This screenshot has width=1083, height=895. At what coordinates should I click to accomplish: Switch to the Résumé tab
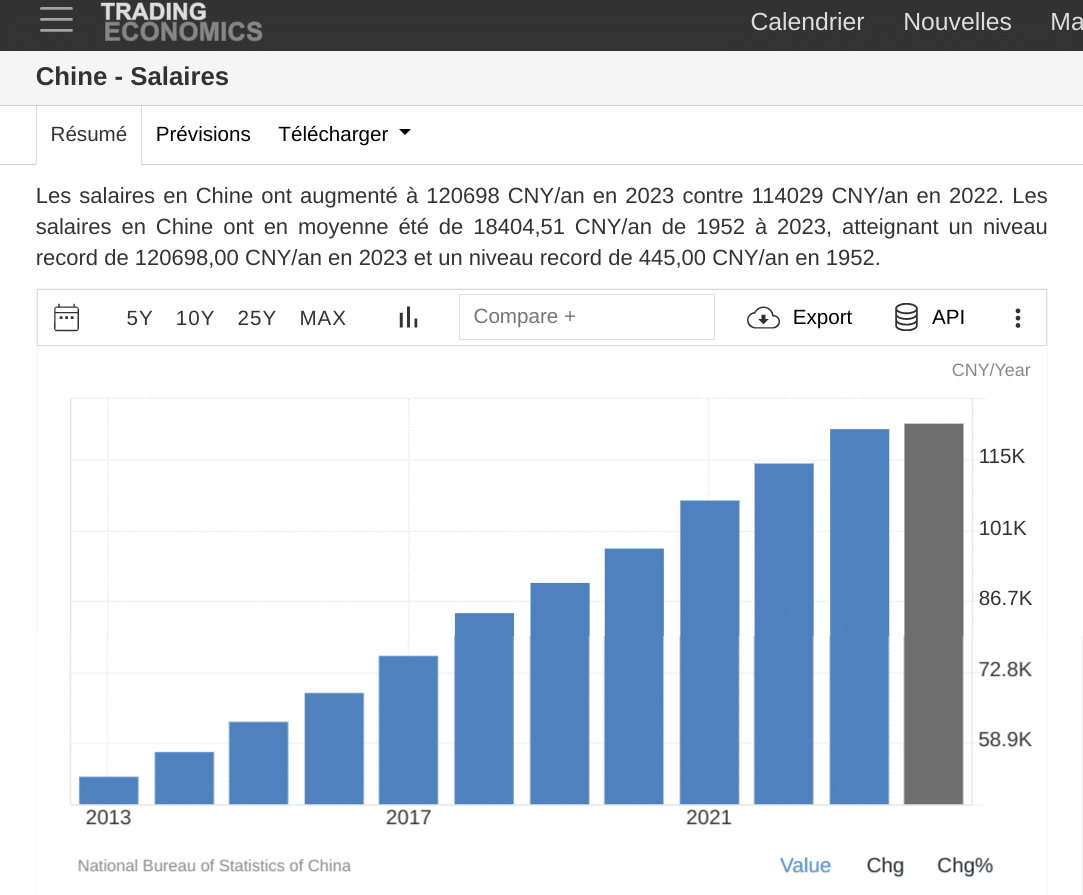tap(89, 134)
